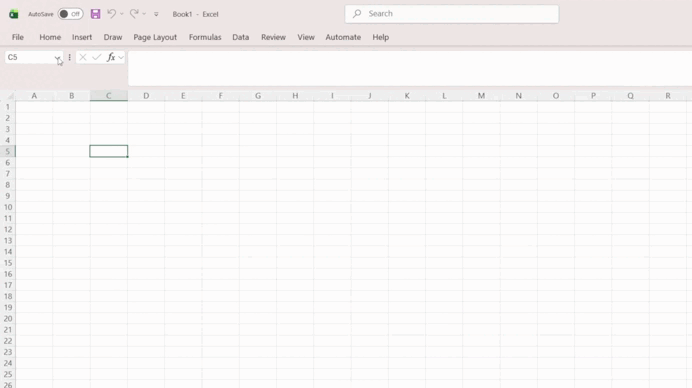Select row 1 header
692x388 pixels.
click(x=8, y=107)
